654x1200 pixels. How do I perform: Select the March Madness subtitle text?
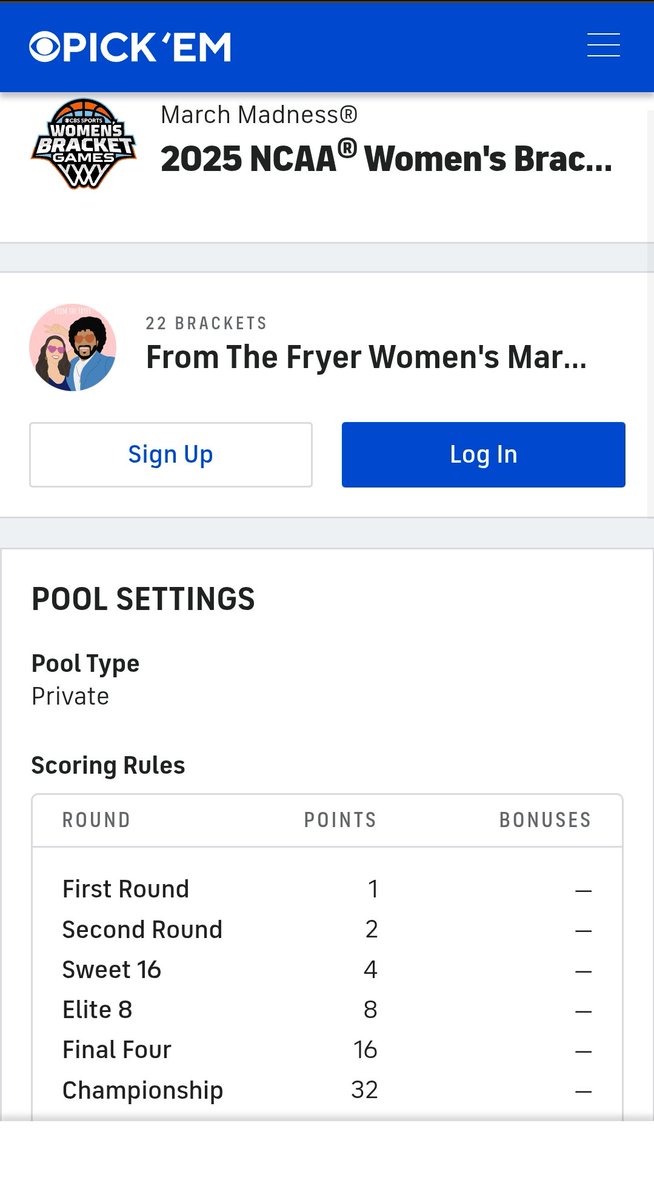point(259,115)
